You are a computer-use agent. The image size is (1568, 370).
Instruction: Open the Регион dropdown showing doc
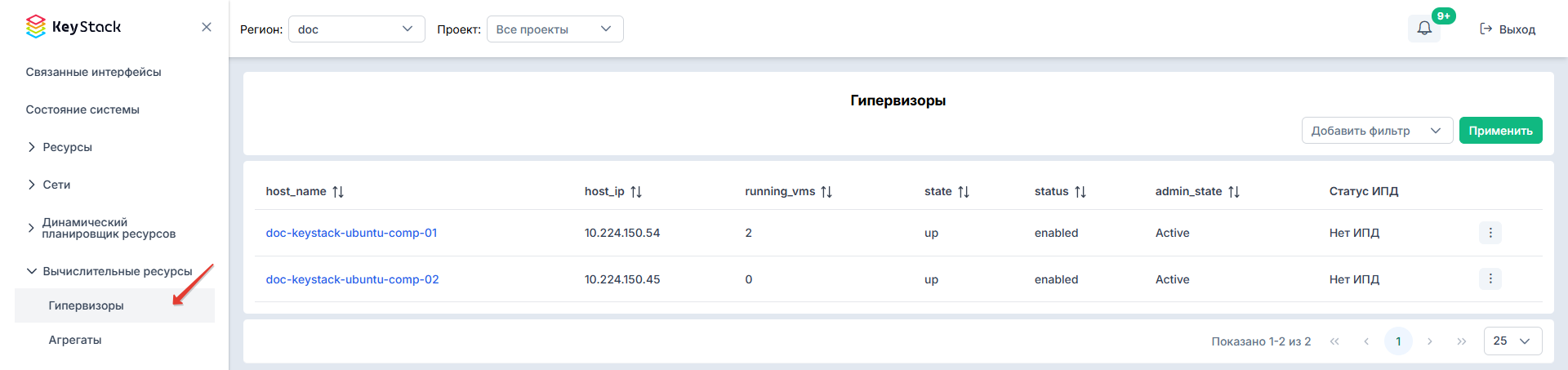tap(357, 29)
